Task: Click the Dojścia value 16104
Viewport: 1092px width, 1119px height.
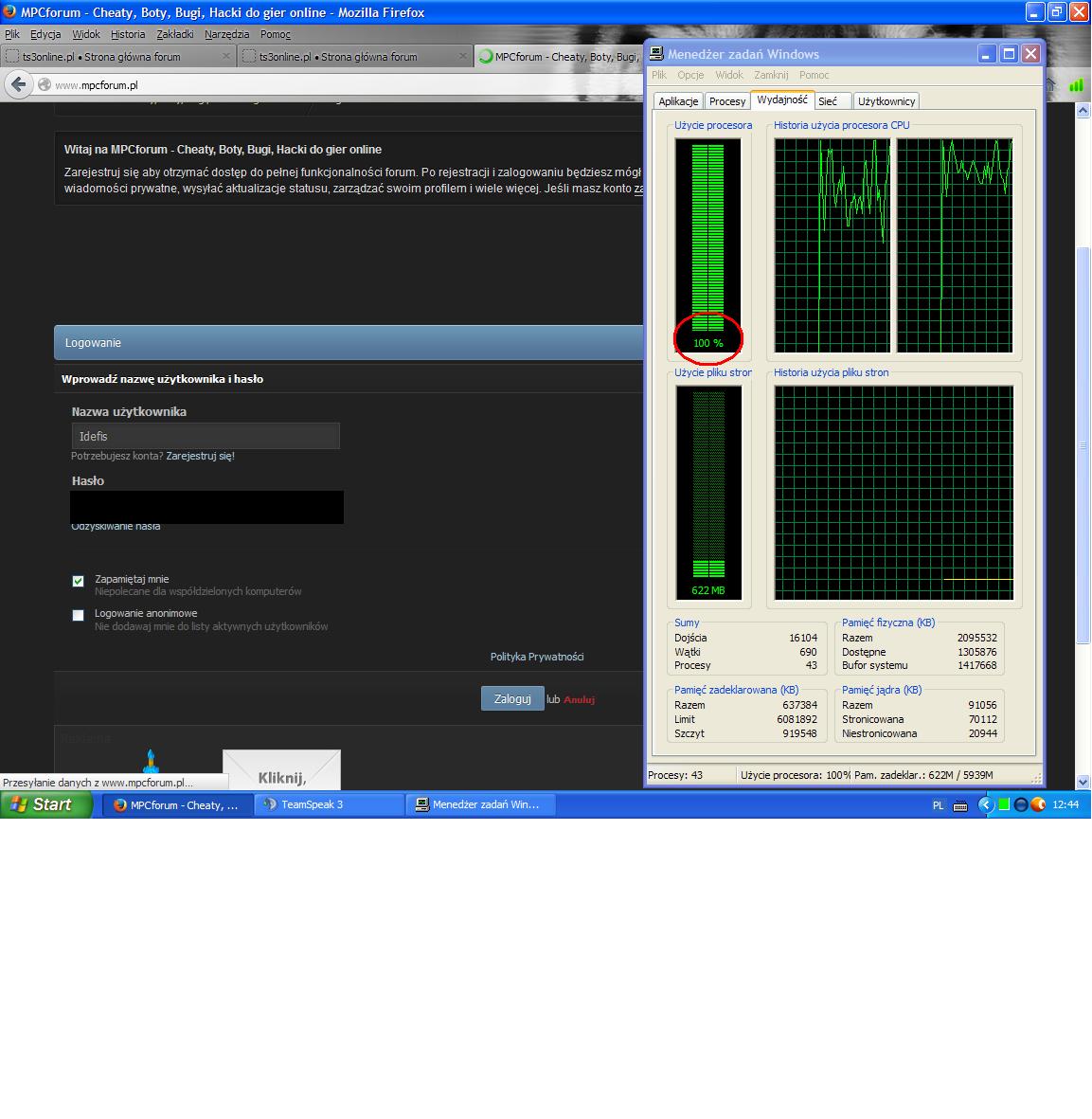Action: point(803,638)
